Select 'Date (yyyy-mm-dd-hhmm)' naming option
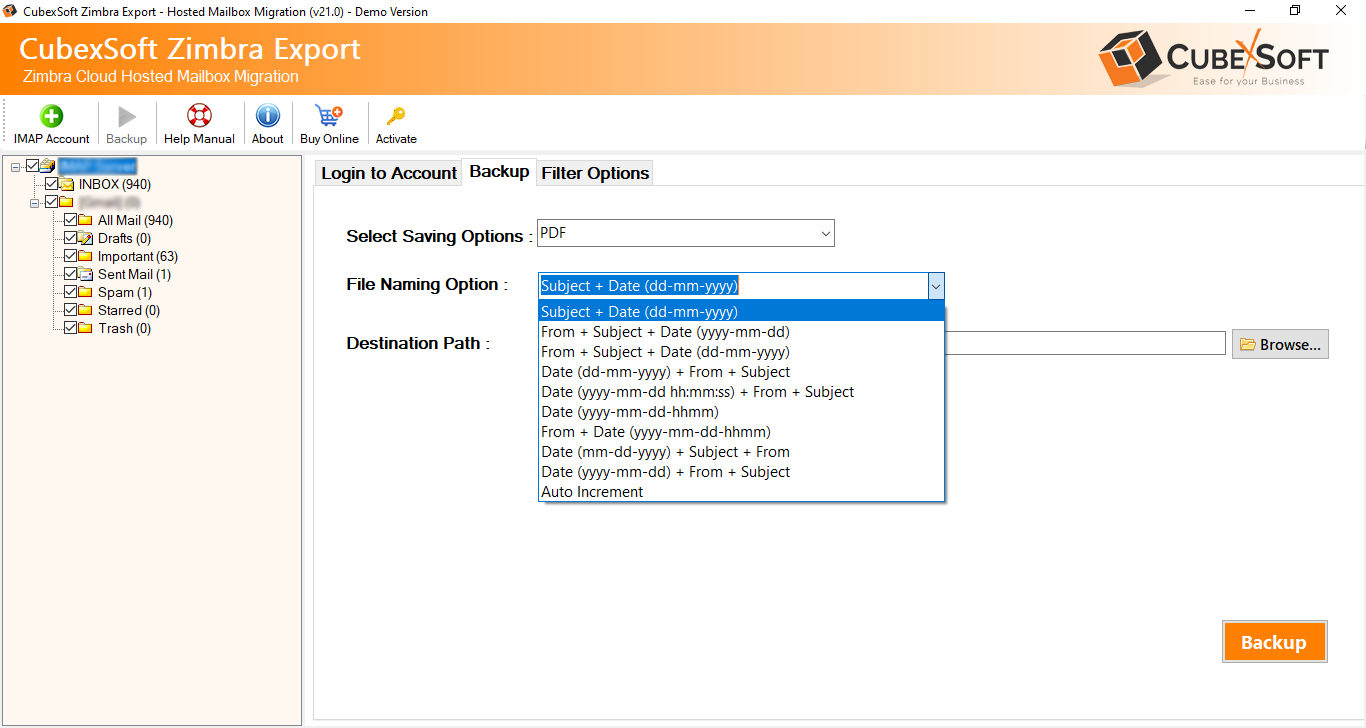1366x728 pixels. [741, 412]
